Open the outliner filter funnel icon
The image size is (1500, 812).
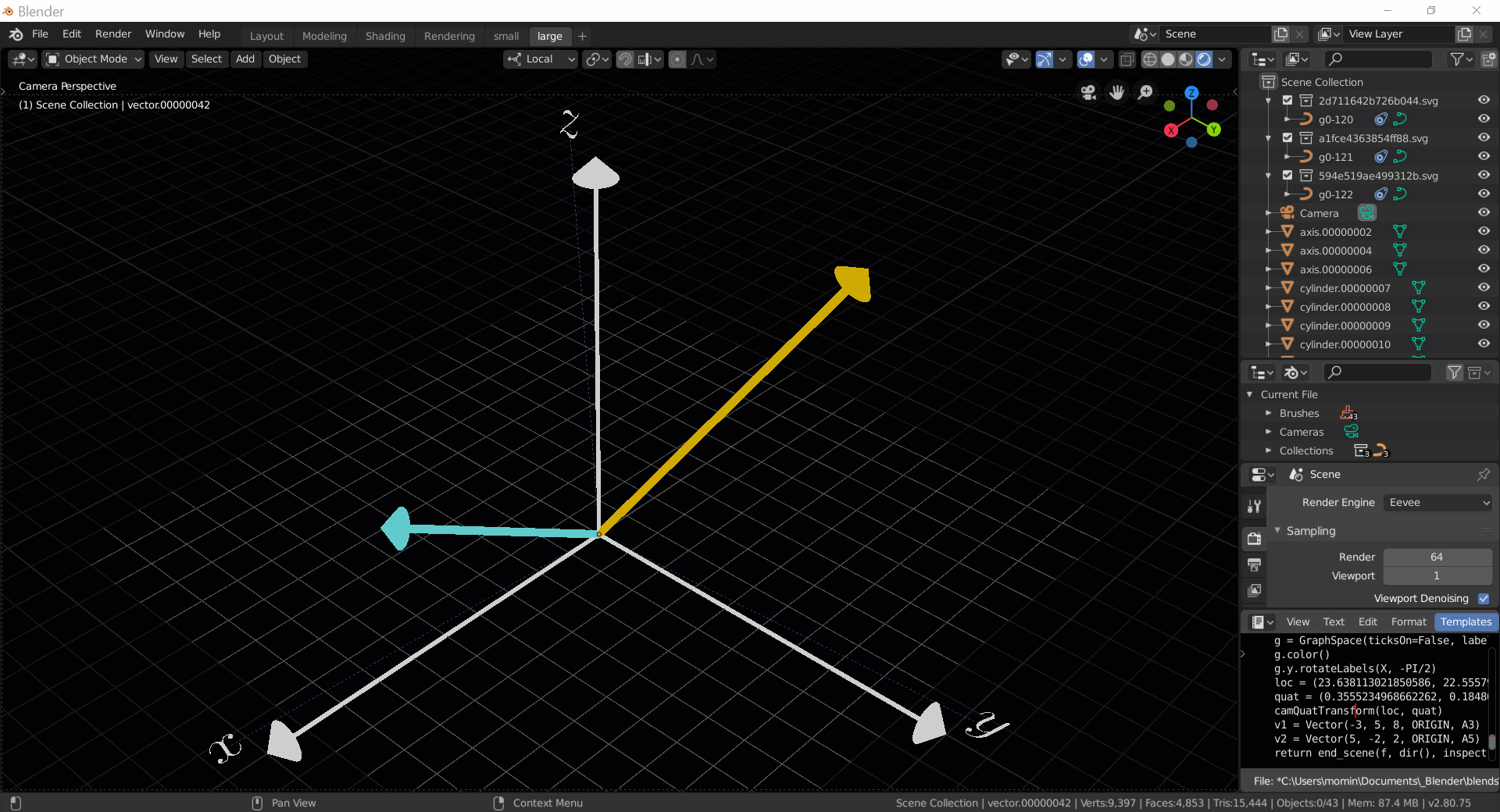[1457, 60]
